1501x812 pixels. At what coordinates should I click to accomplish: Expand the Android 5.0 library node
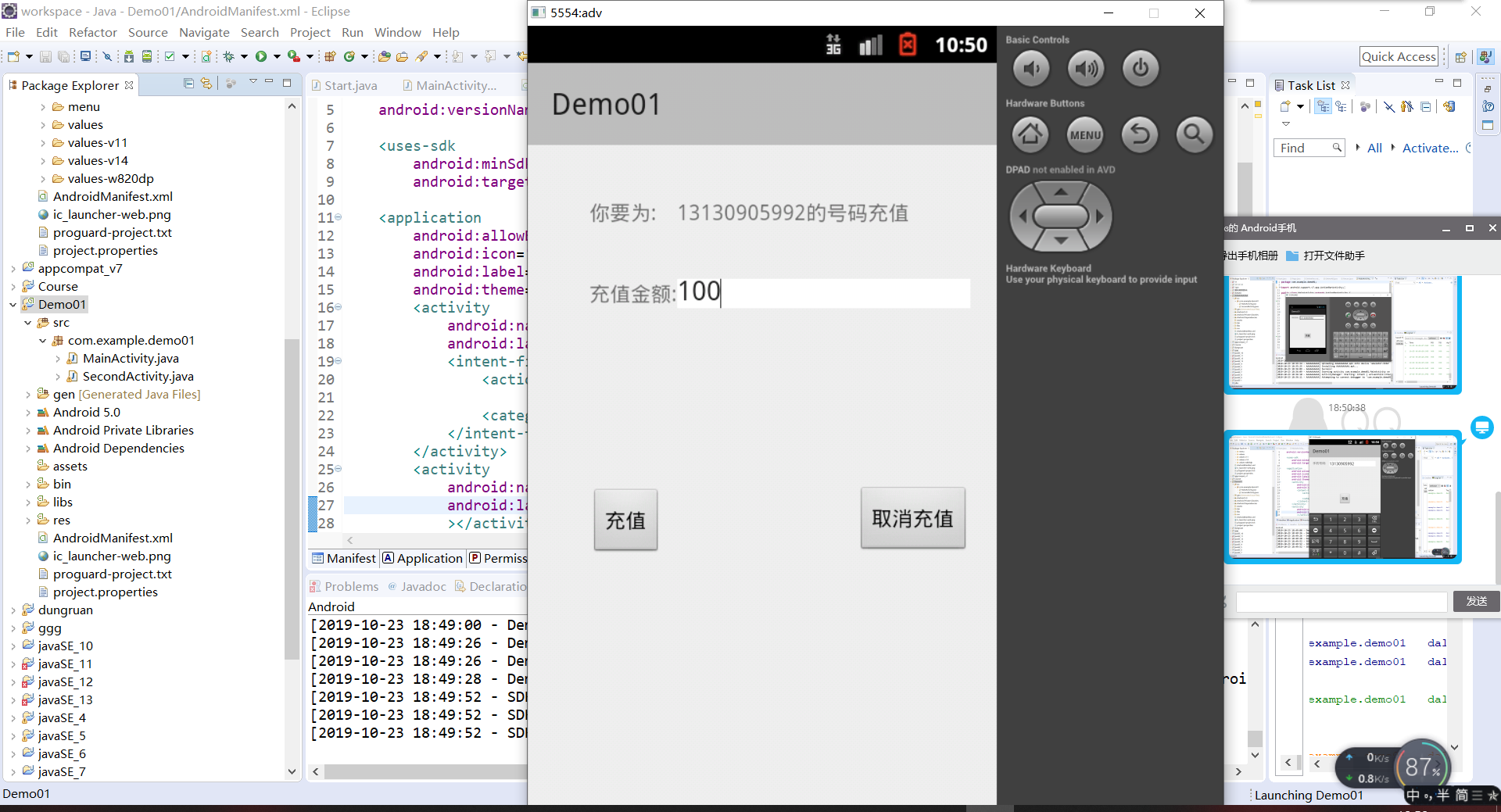[28, 413]
